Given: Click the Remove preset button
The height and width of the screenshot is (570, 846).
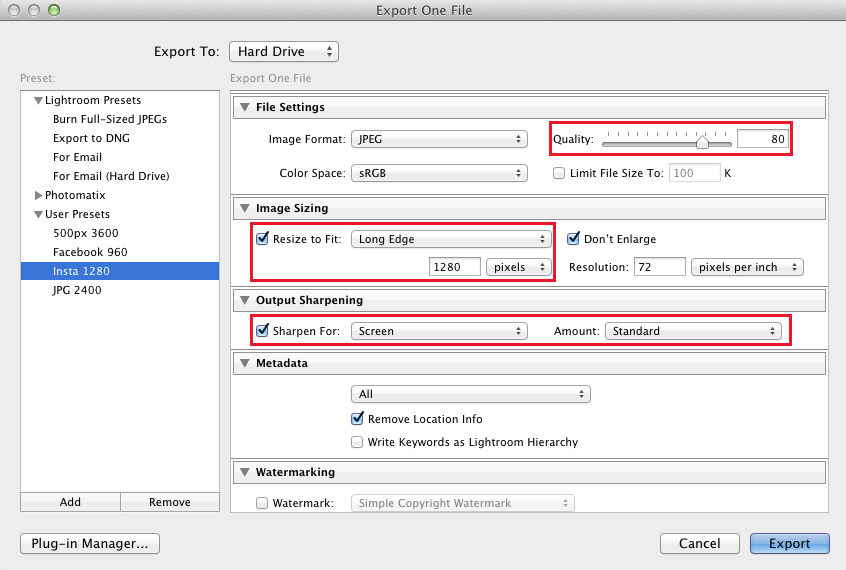Looking at the screenshot, I should coord(170,502).
